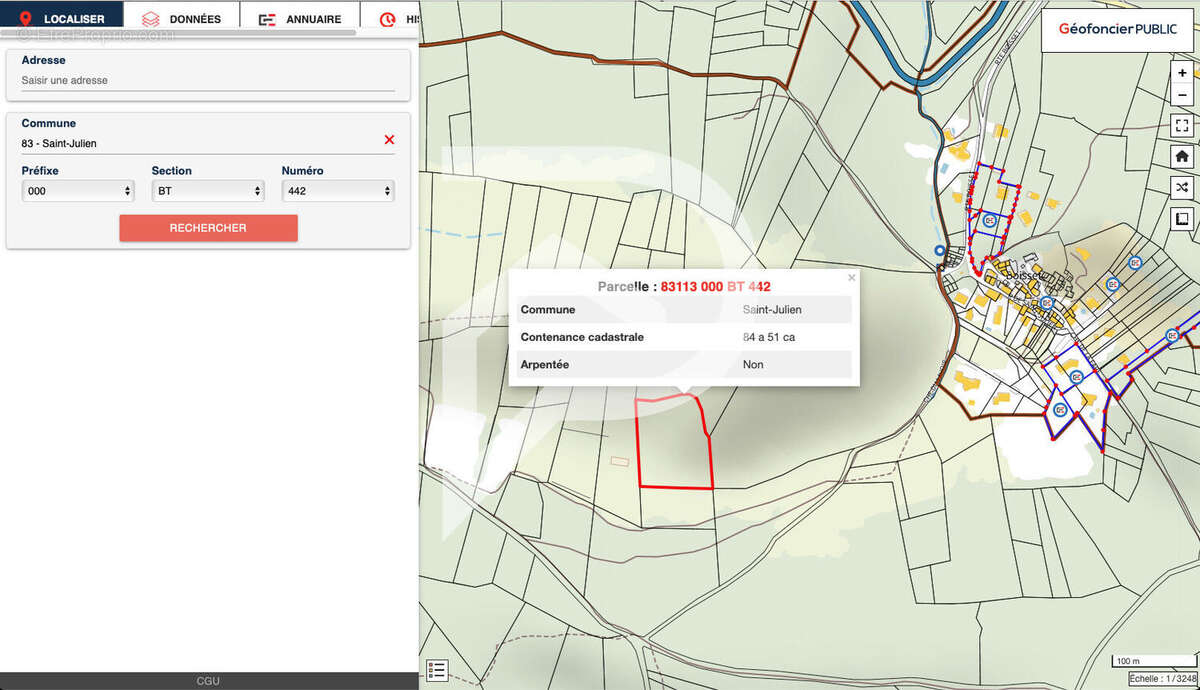Switch to the Données tab
The image size is (1200, 690).
coord(181,19)
